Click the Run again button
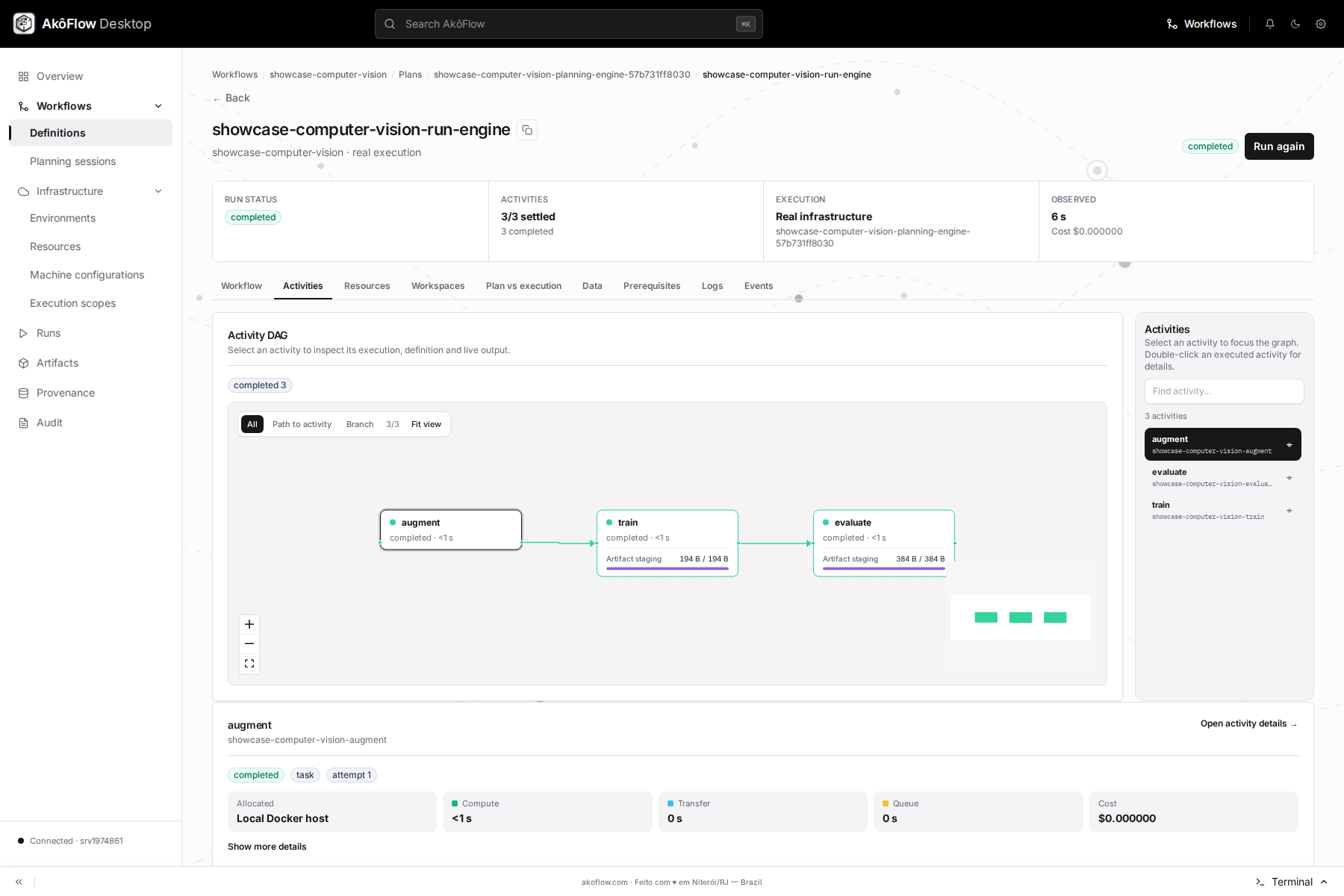 1279,146
